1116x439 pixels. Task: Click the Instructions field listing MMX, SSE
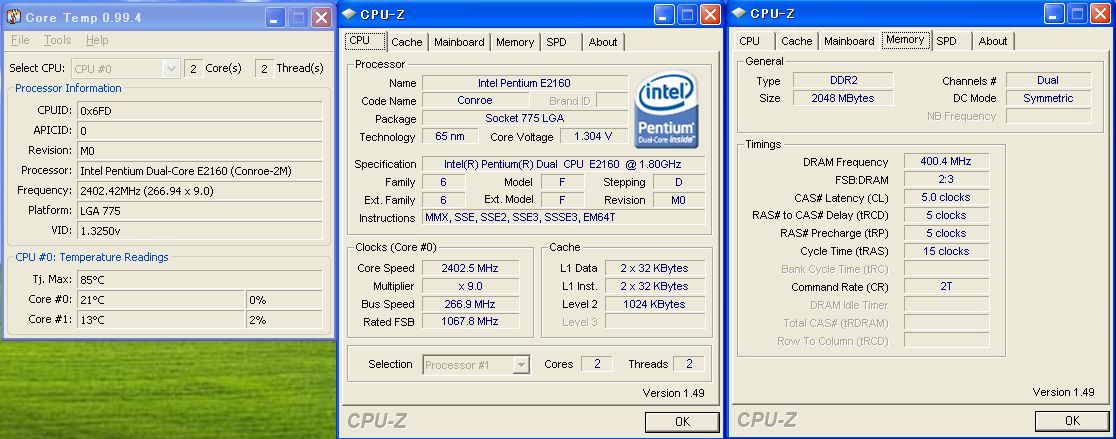(564, 218)
